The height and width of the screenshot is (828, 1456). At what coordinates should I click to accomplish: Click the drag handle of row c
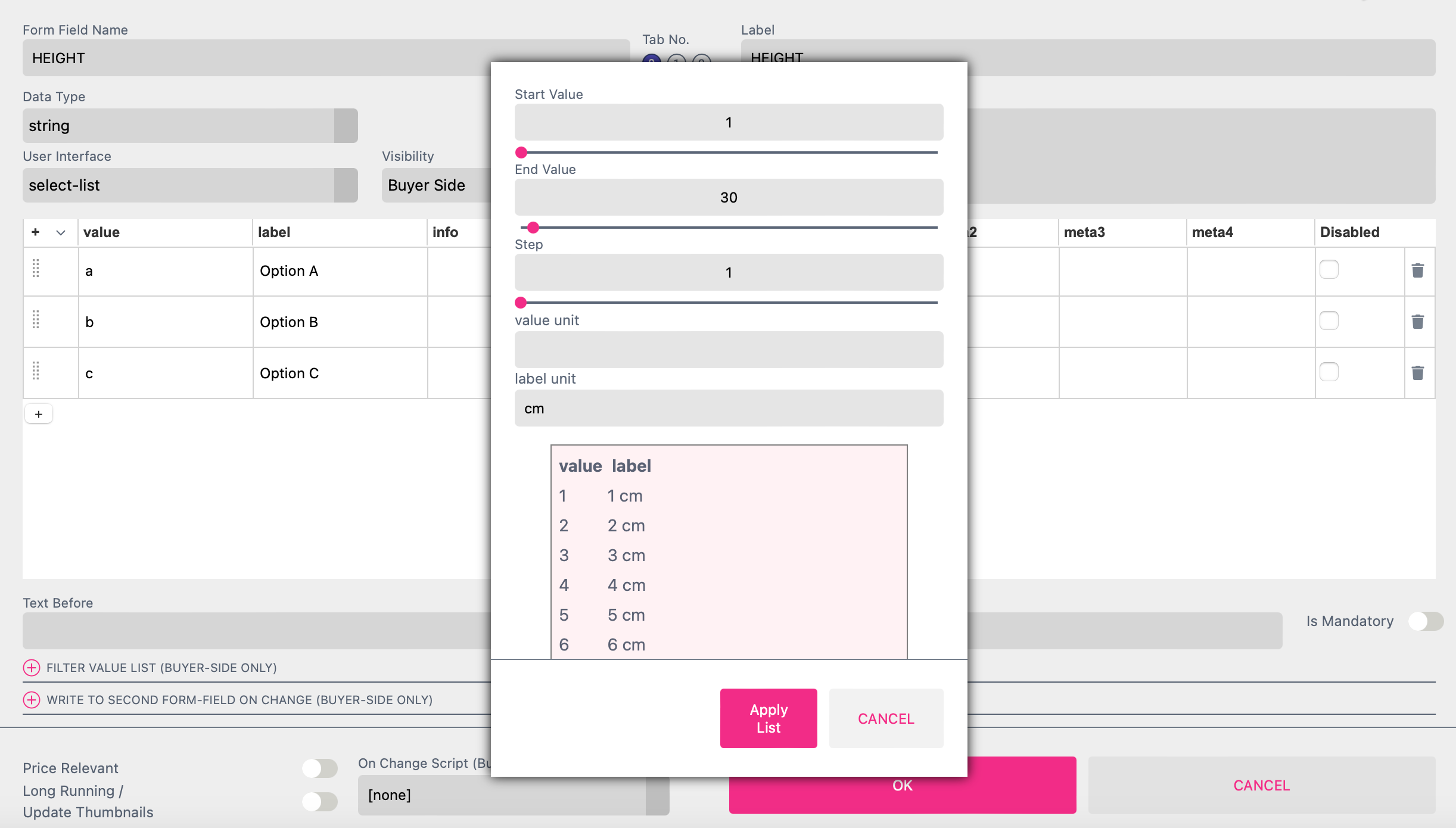tap(36, 371)
